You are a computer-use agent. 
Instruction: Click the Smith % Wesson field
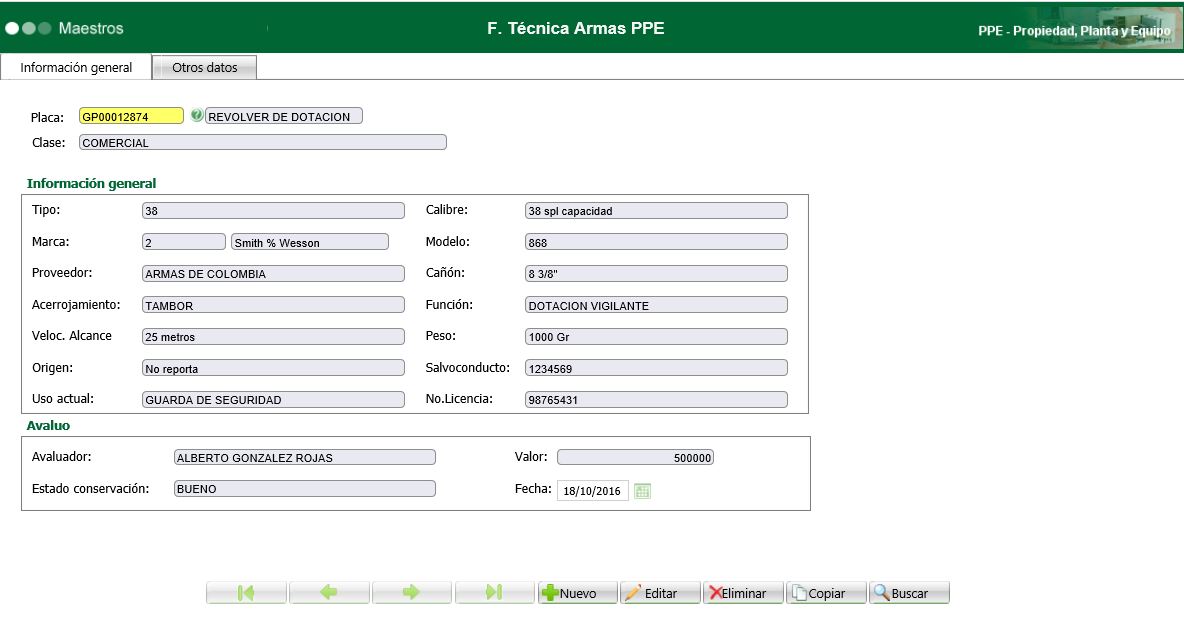click(310, 242)
